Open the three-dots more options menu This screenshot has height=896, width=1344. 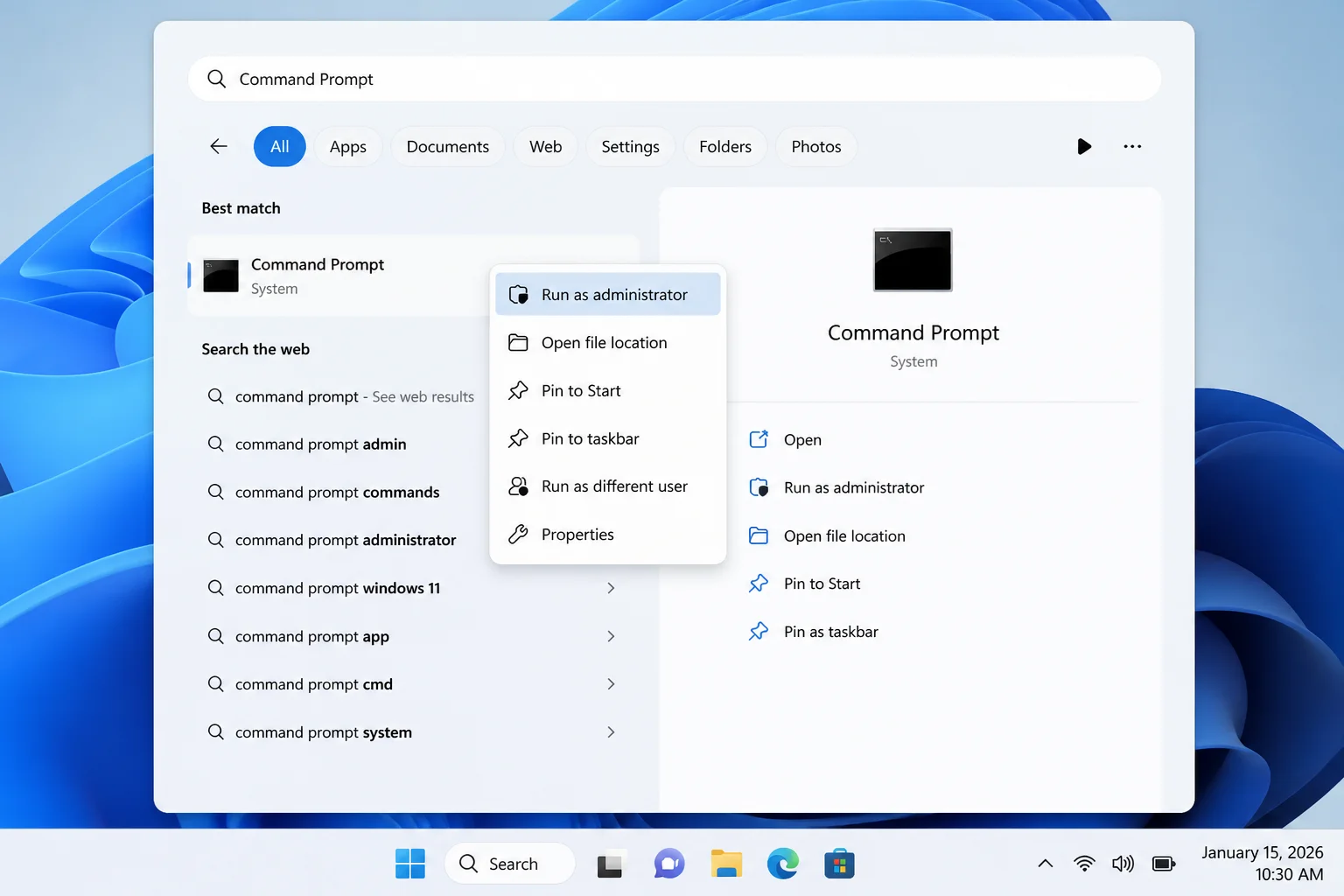(x=1132, y=146)
